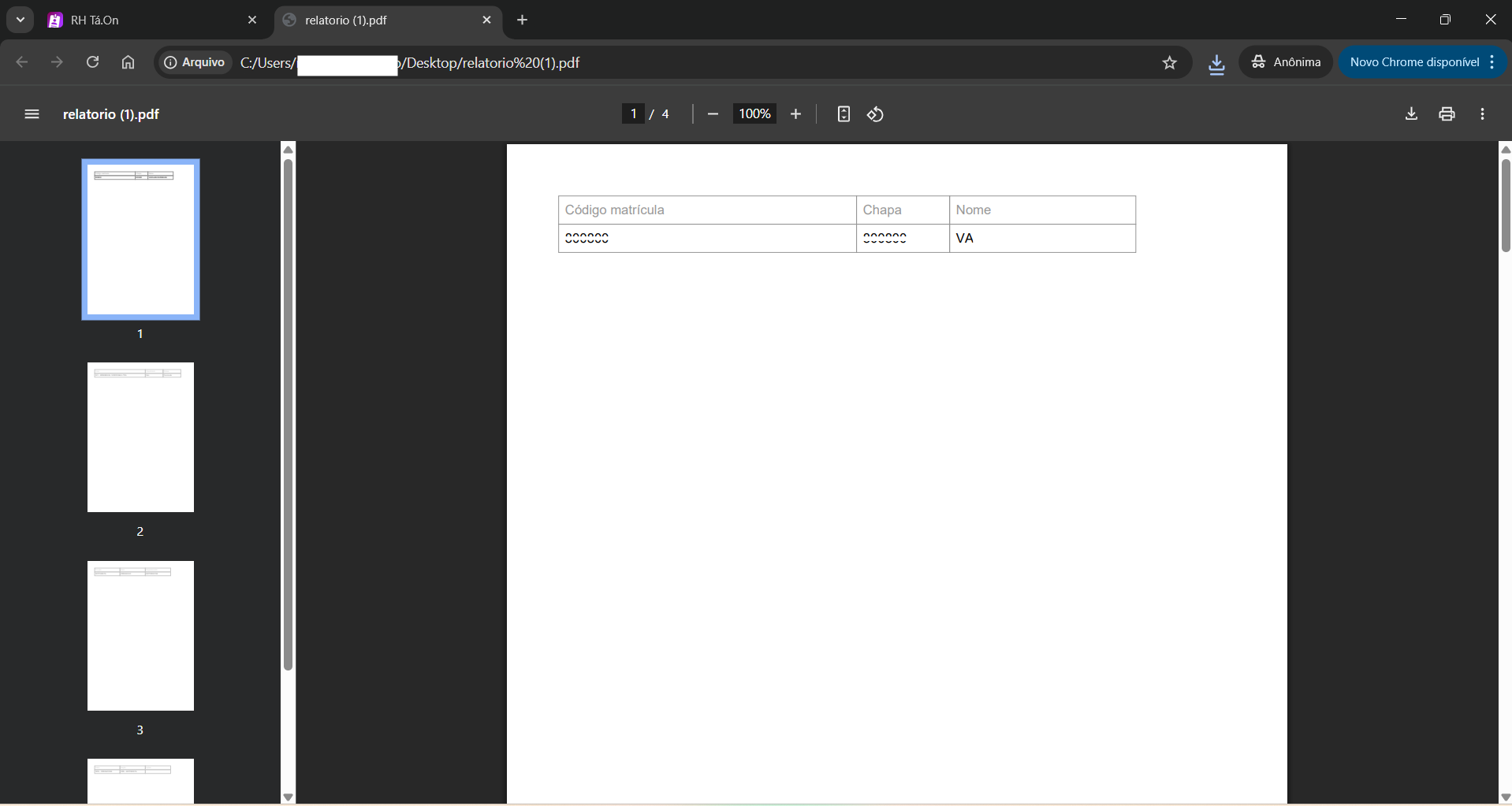Minimize the Chrome window

click(1401, 19)
